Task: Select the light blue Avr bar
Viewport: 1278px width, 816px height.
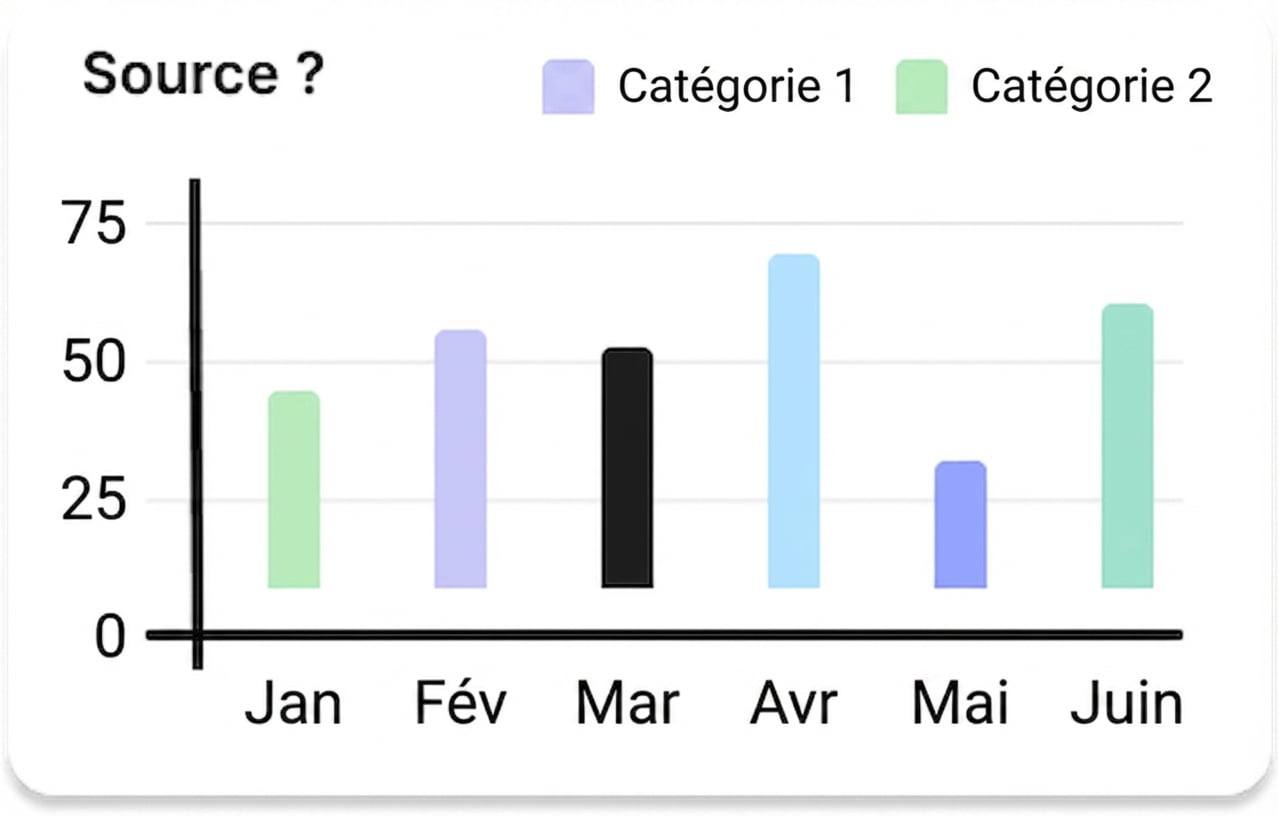Action: click(794, 421)
